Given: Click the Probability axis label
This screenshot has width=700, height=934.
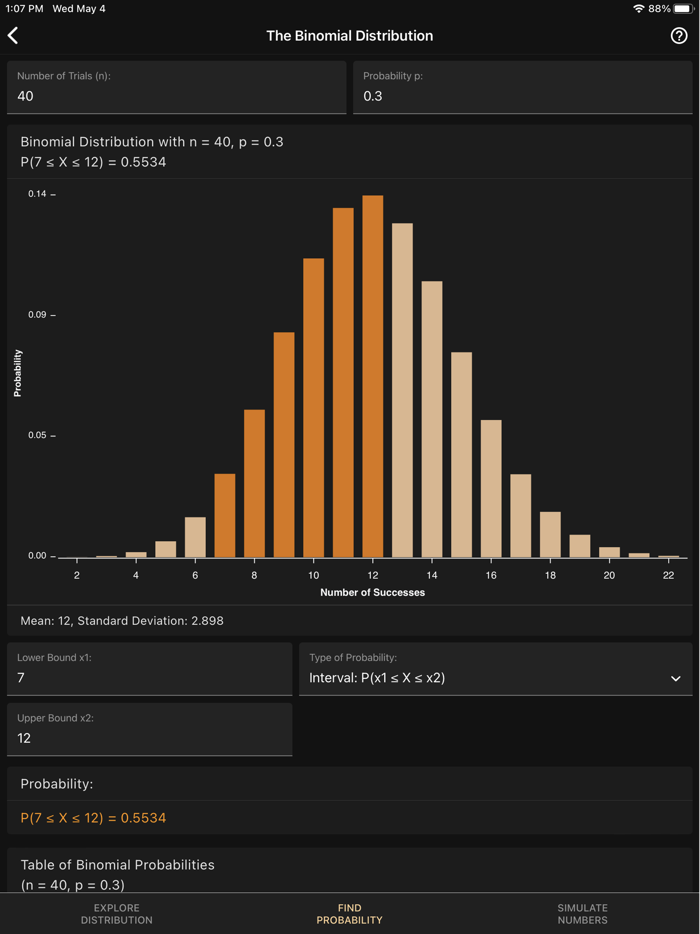Looking at the screenshot, I should coord(17,371).
